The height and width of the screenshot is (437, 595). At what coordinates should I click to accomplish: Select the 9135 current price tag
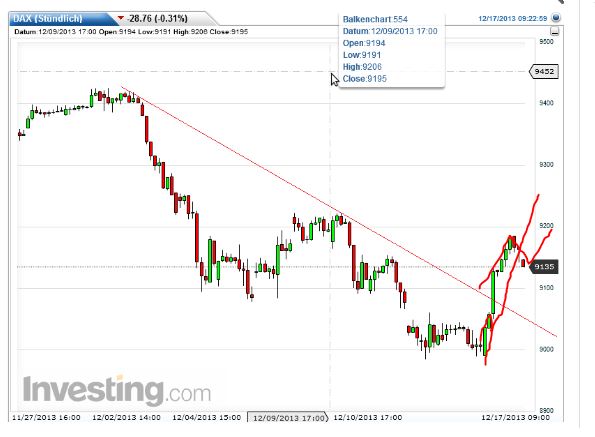click(x=543, y=267)
